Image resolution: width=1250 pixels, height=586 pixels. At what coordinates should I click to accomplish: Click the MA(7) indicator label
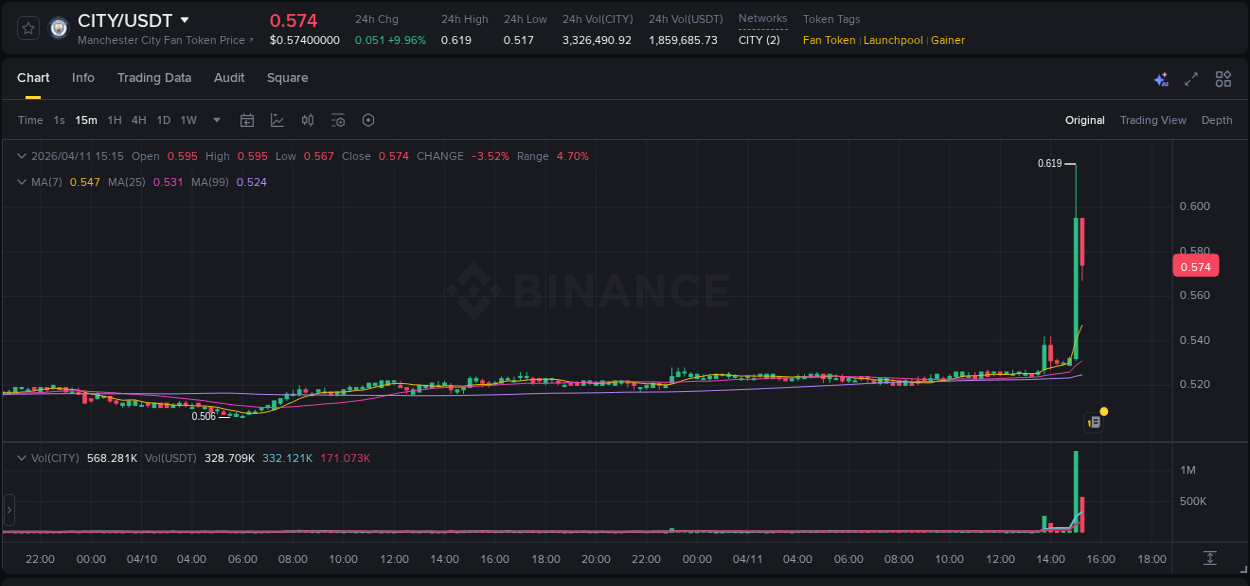[x=46, y=182]
